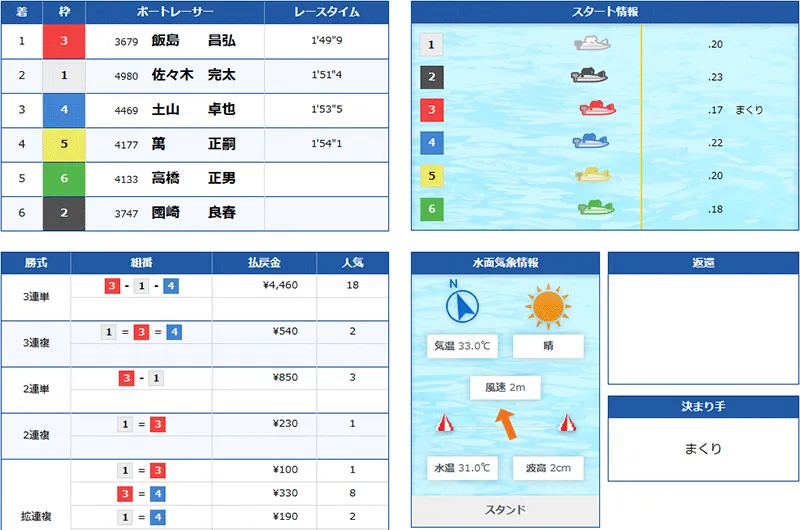The height and width of the screenshot is (530, 800).
Task: Click the sunny weather sun icon
Action: pos(548,307)
